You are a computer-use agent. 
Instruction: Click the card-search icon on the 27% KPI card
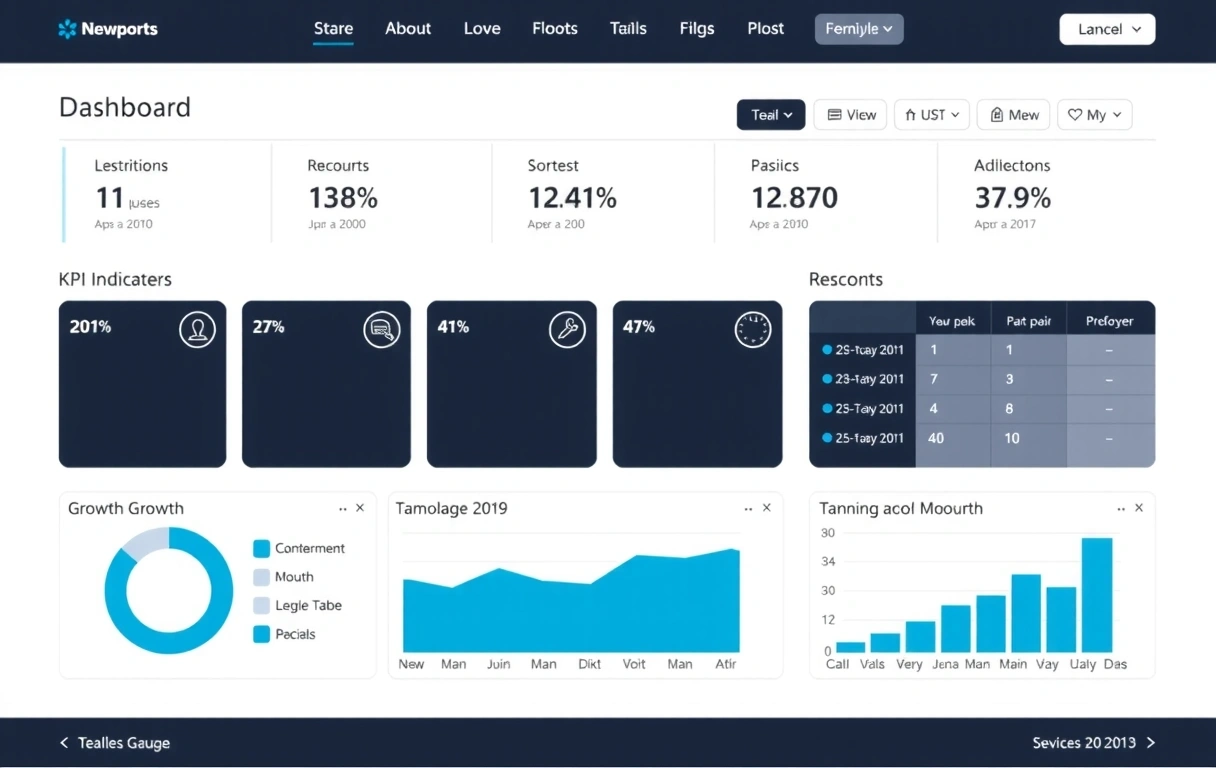tap(382, 329)
